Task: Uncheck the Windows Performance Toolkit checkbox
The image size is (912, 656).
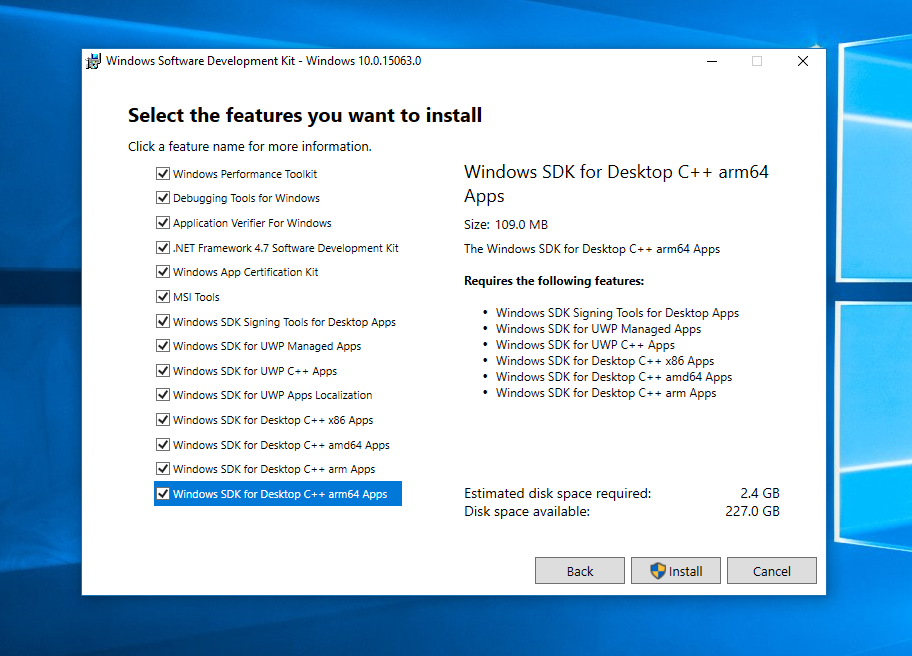Action: point(163,174)
